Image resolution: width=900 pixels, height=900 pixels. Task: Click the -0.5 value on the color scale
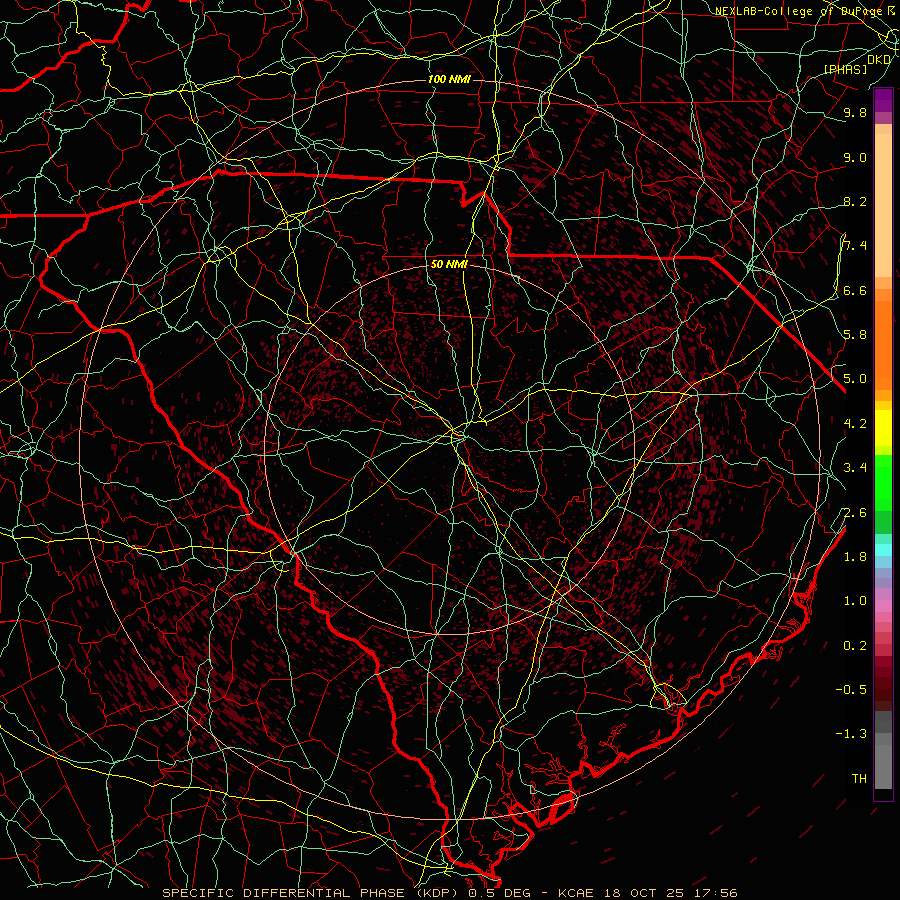pos(851,690)
